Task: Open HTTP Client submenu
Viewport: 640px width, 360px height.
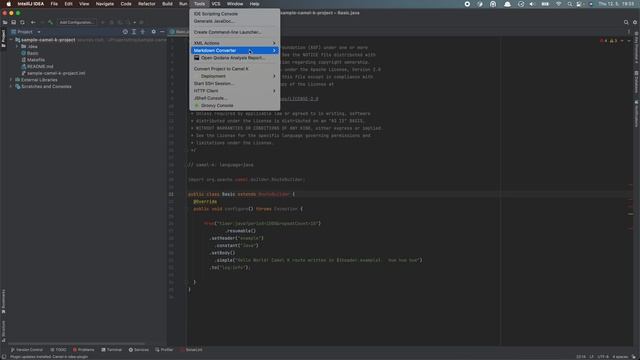Action: click(x=235, y=91)
